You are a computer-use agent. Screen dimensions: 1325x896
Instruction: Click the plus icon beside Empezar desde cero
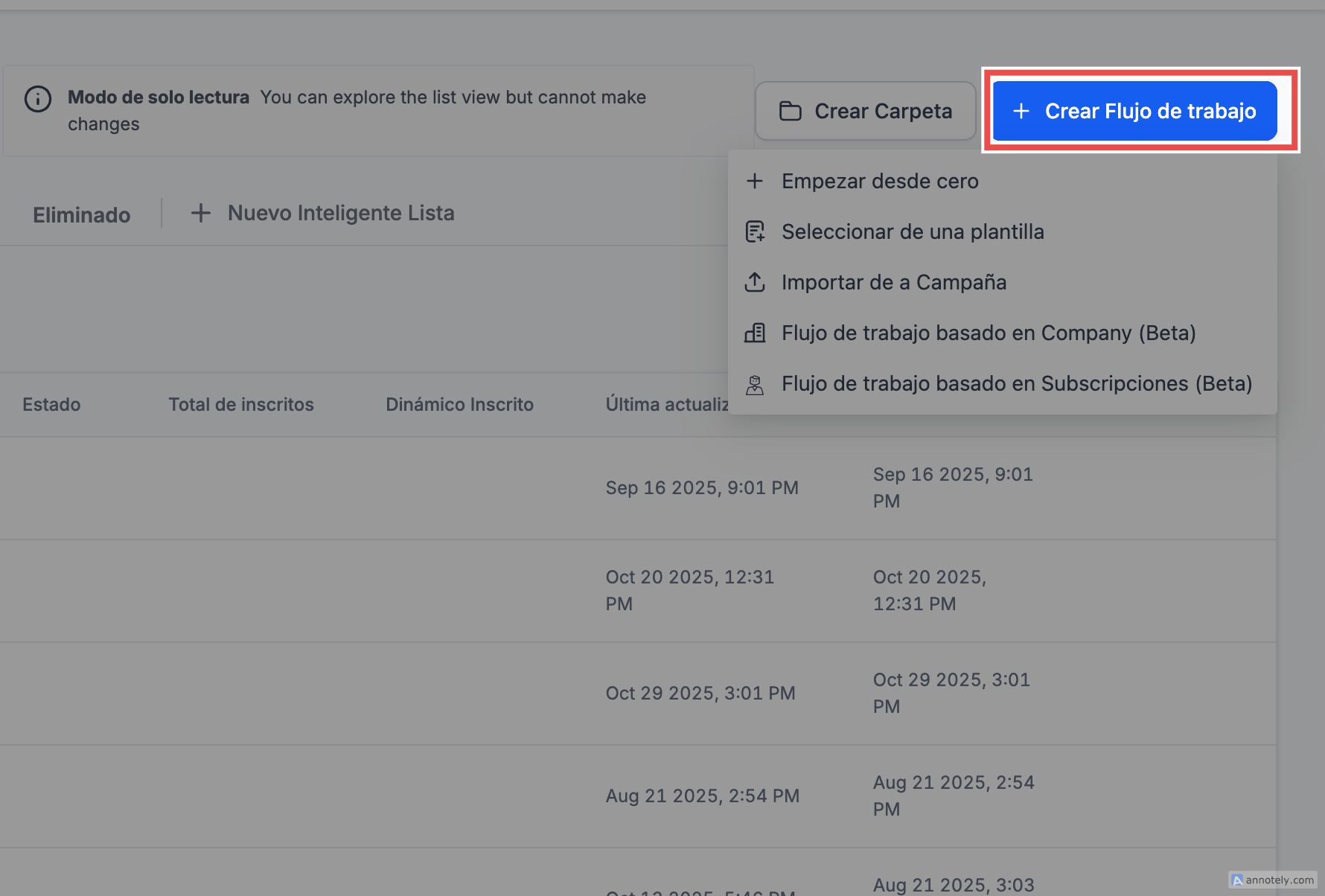pos(755,181)
